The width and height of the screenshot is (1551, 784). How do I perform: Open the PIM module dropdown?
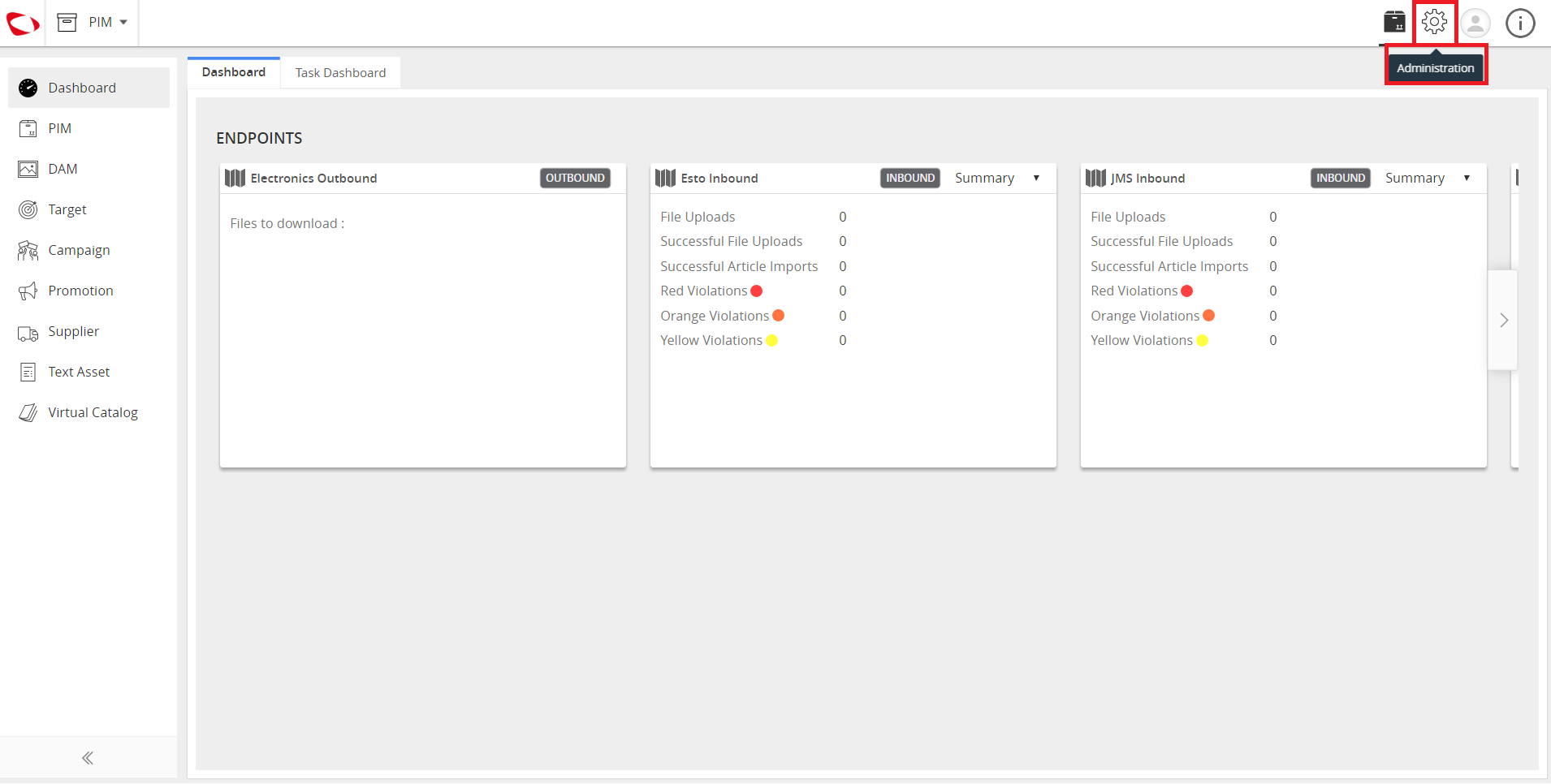(93, 22)
